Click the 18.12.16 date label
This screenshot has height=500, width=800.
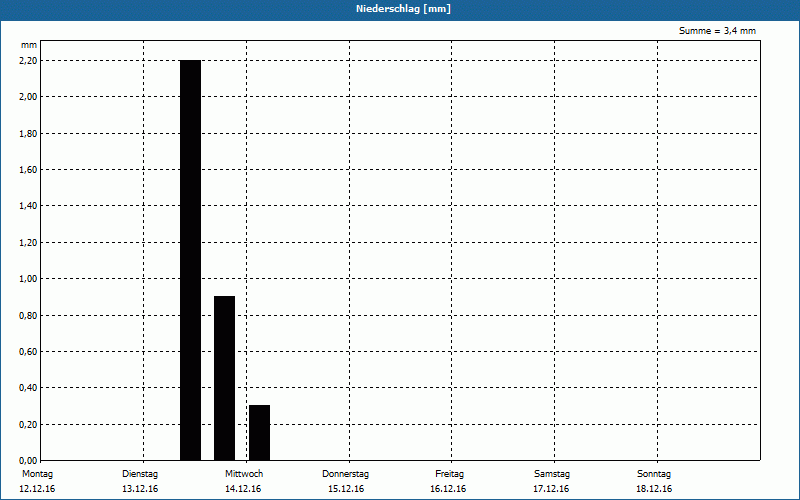(654, 489)
